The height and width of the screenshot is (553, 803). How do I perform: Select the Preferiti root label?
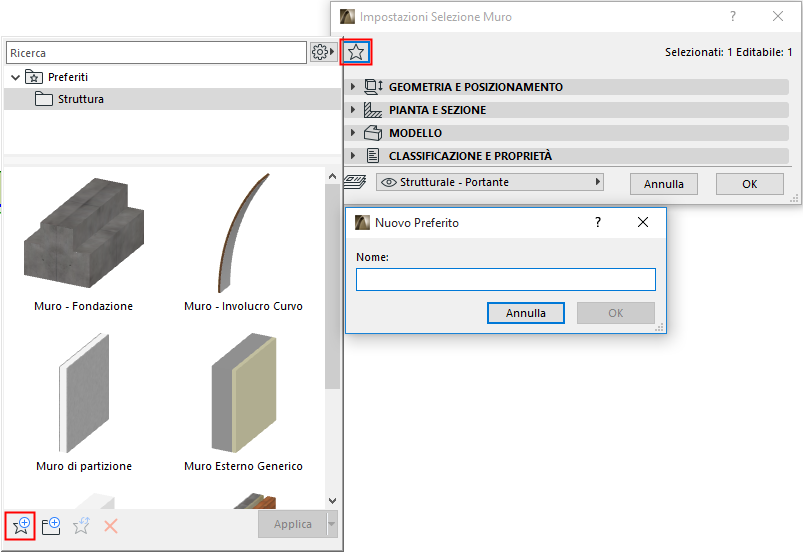pos(68,77)
